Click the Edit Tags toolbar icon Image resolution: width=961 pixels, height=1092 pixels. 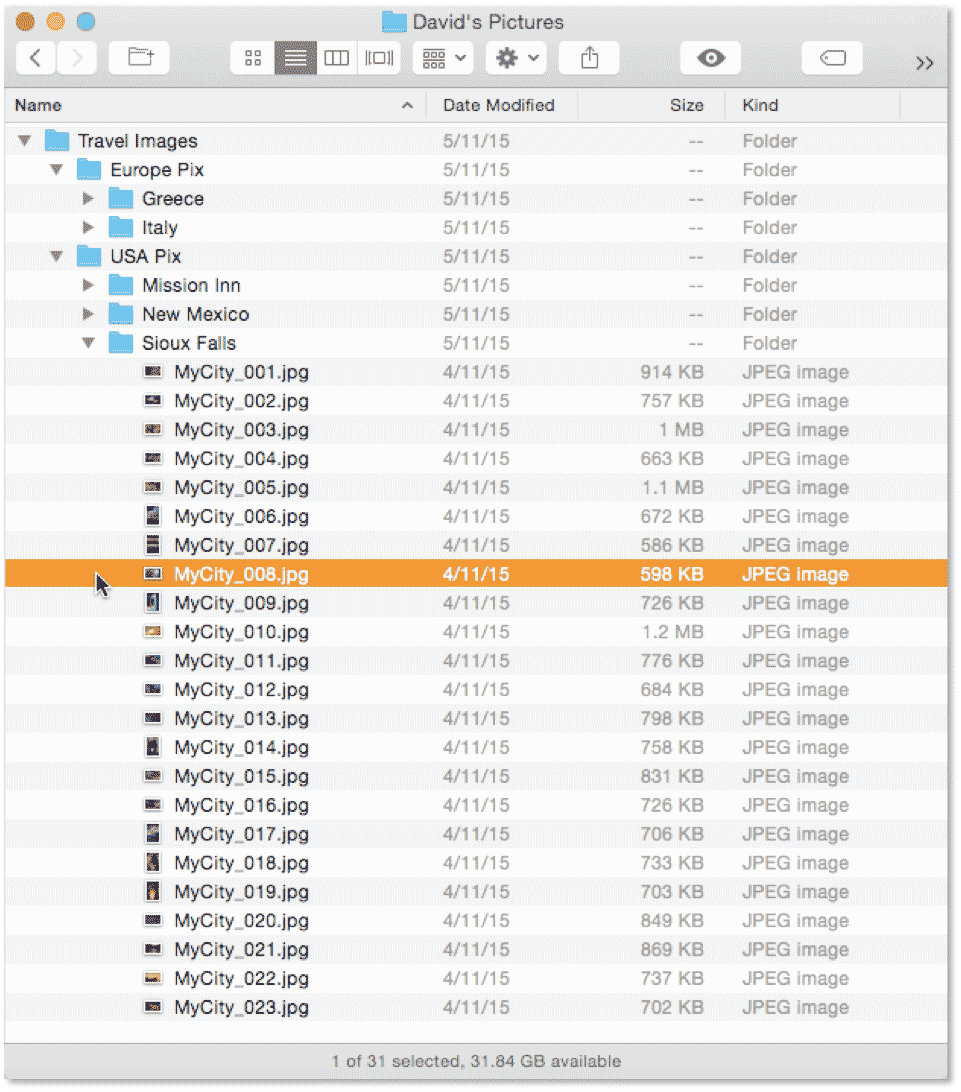[832, 58]
